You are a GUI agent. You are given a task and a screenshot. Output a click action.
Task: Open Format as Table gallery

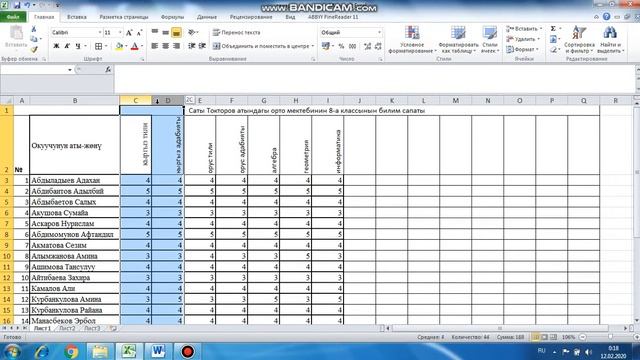pyautogui.click(x=458, y=40)
